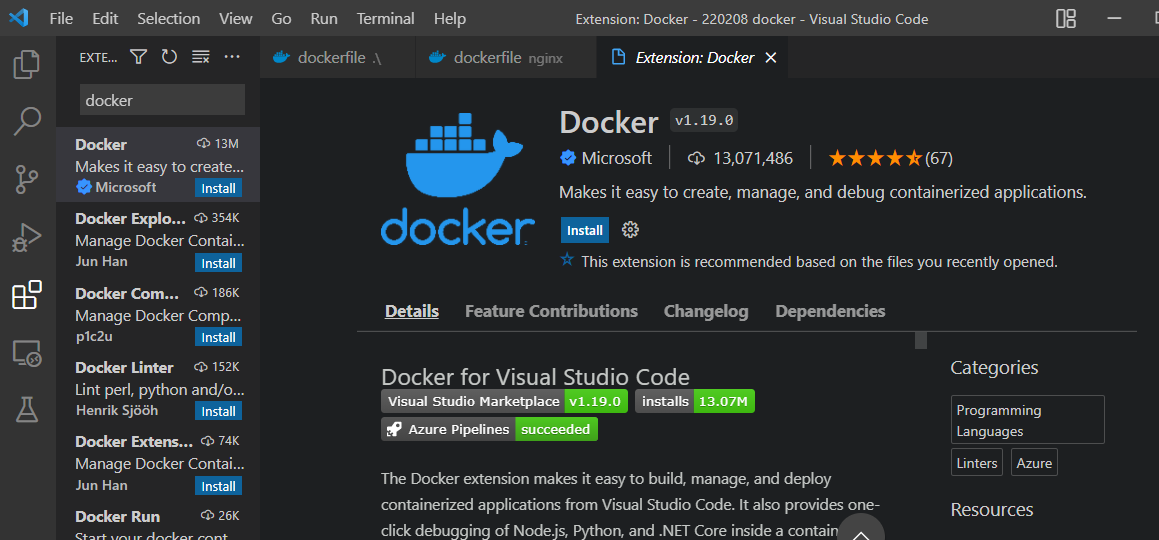Viewport: 1159px width, 540px height.
Task: Switch to dockerfile nginx editor tab
Action: point(506,58)
